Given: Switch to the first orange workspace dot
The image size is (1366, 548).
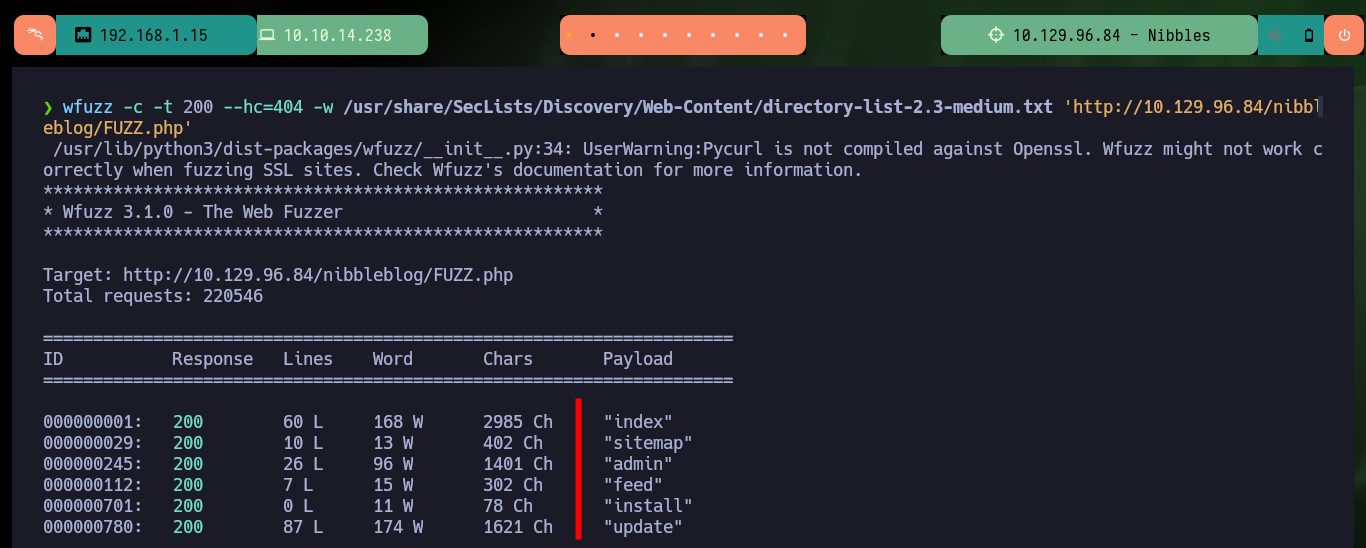Looking at the screenshot, I should (569, 35).
